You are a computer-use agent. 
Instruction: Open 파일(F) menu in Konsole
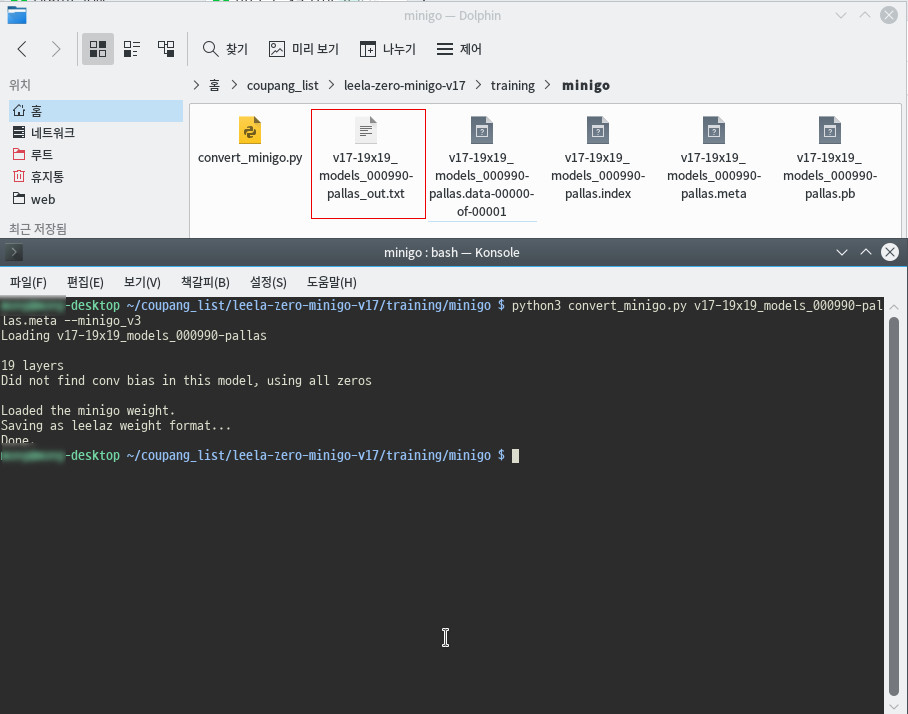(x=28, y=282)
